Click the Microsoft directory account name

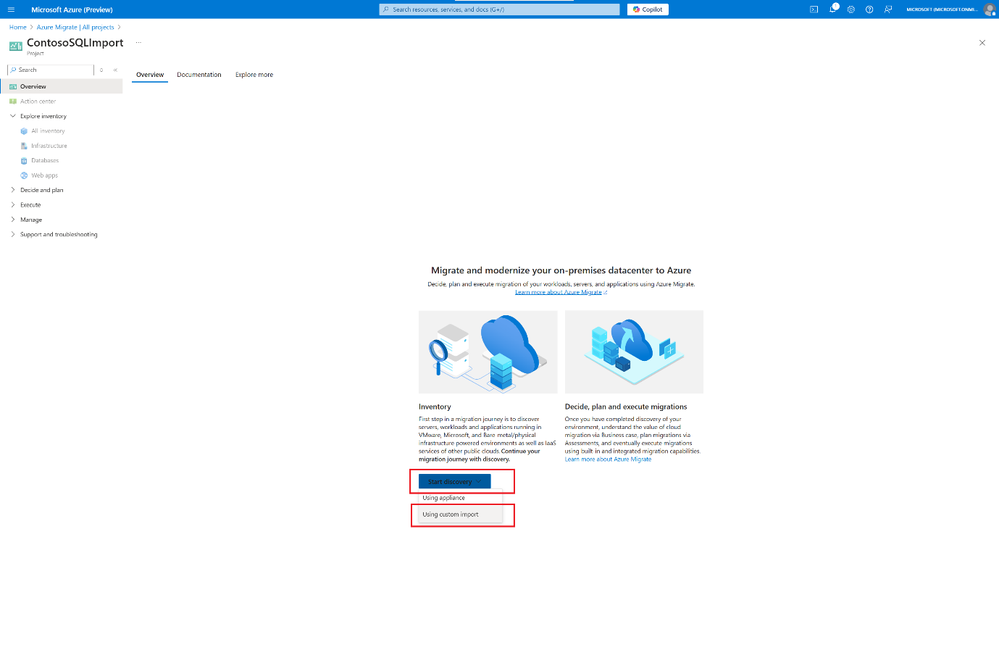click(x=942, y=10)
